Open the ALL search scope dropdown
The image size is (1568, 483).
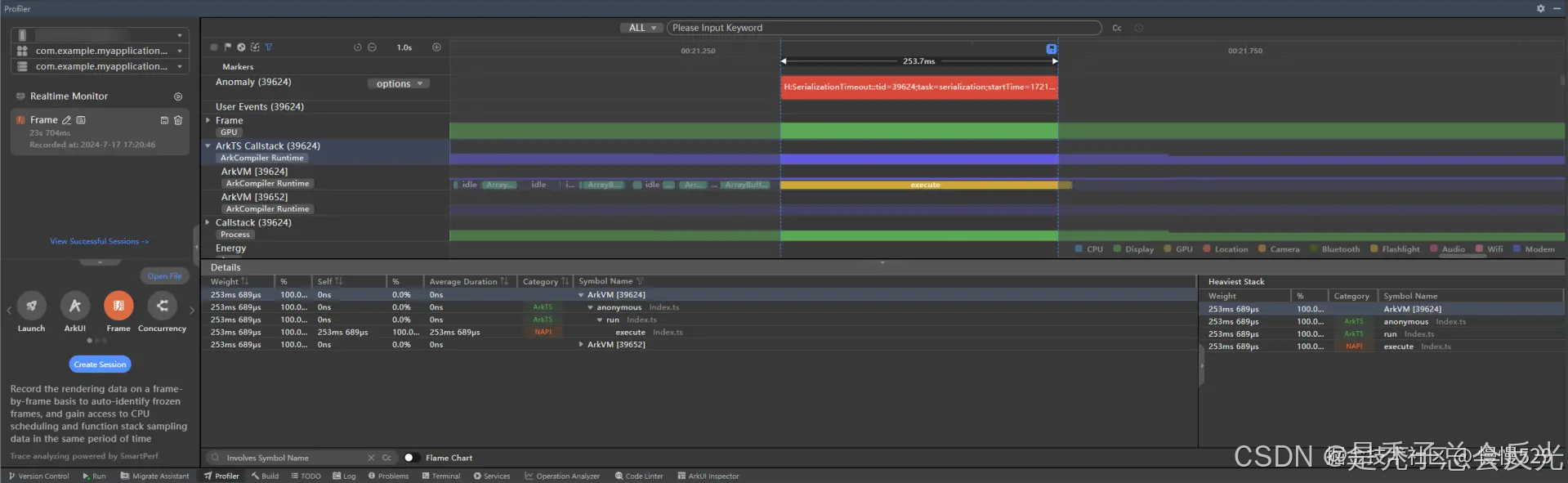click(x=641, y=28)
